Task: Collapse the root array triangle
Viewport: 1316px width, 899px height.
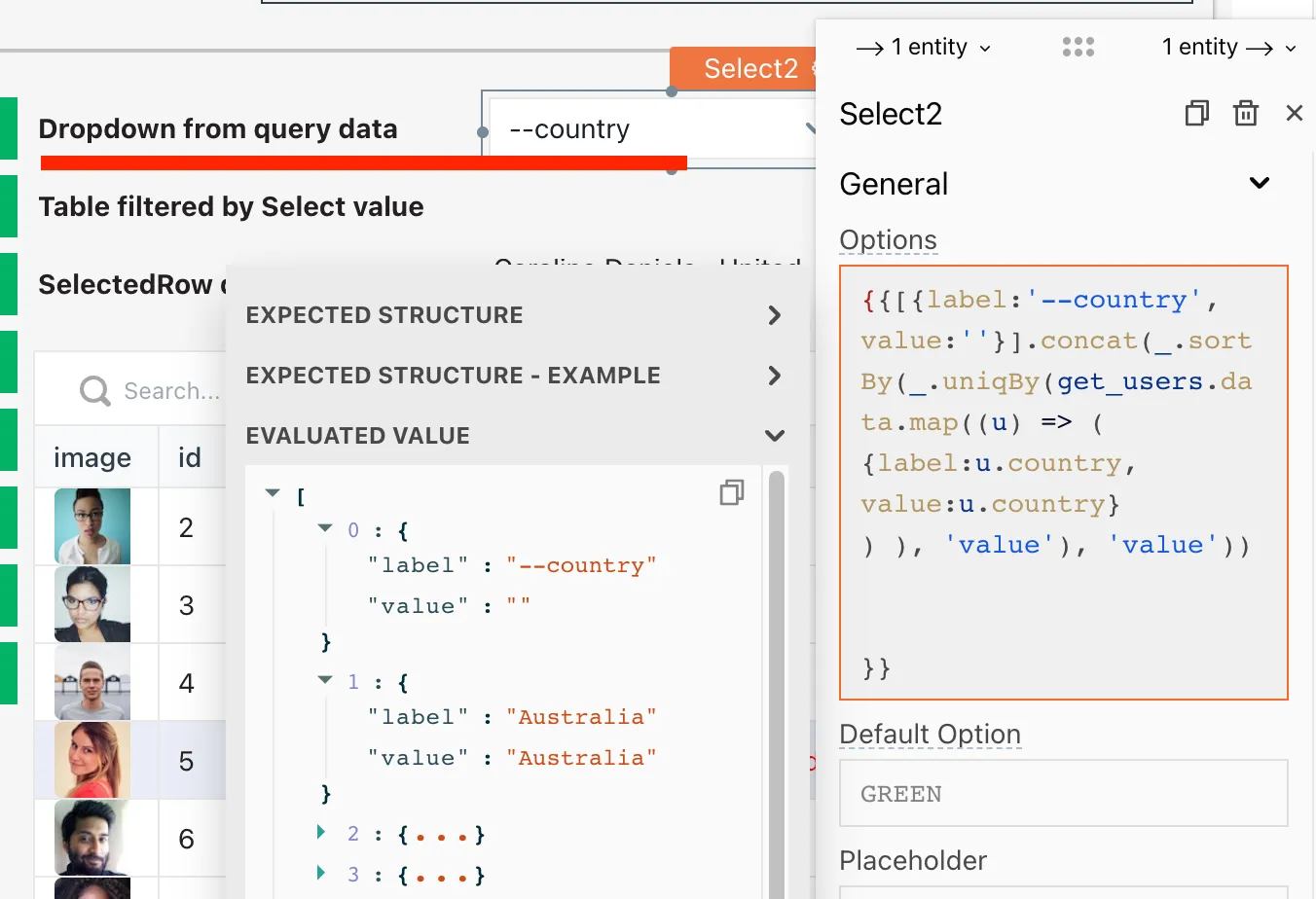Action: (x=273, y=494)
